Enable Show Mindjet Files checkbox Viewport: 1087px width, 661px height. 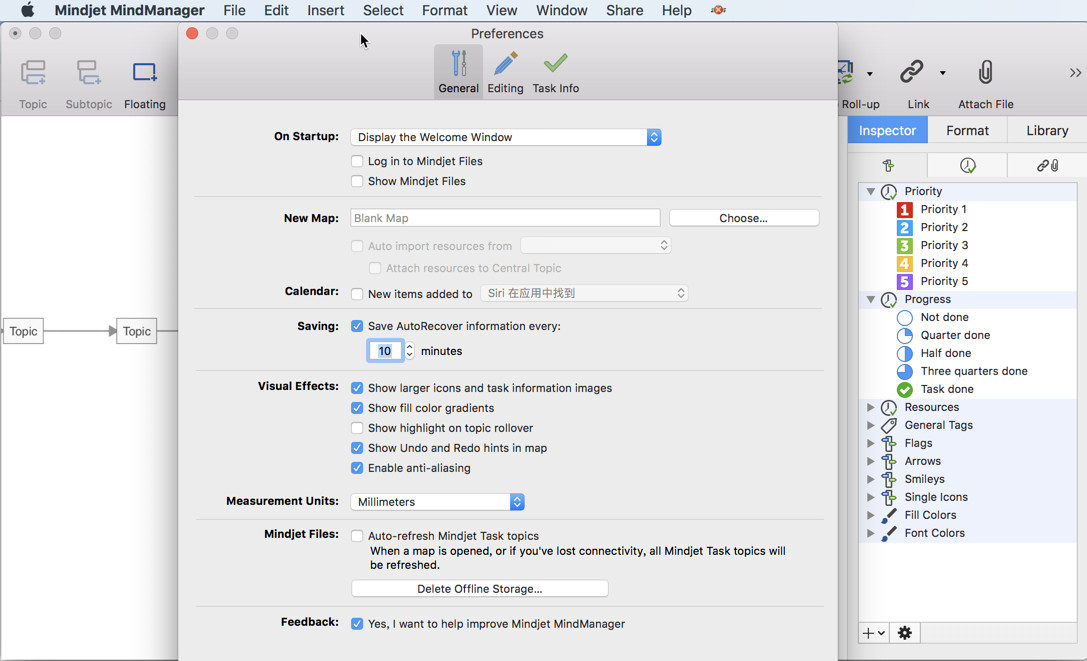point(357,181)
